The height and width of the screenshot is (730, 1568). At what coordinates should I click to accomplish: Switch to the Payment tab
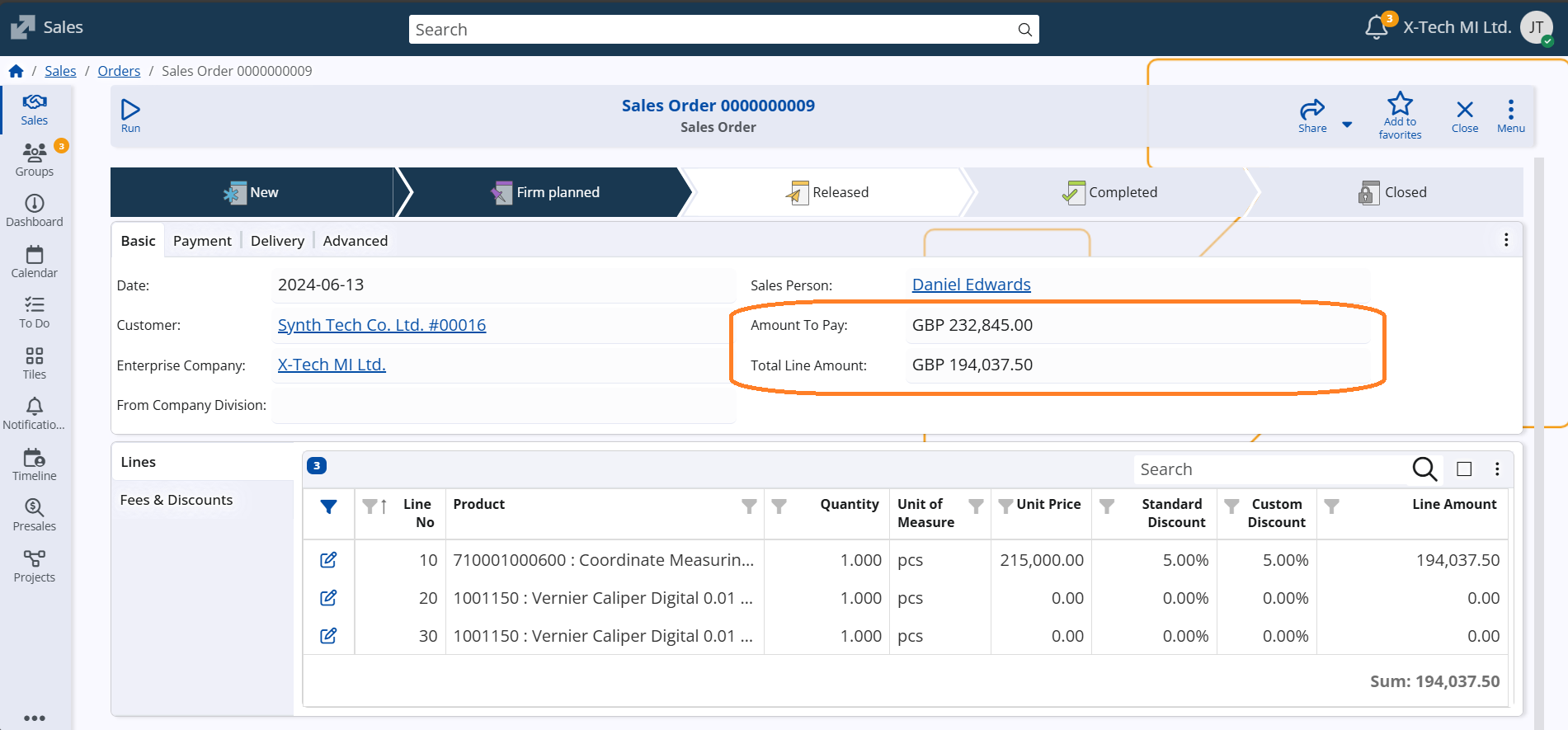coord(202,241)
